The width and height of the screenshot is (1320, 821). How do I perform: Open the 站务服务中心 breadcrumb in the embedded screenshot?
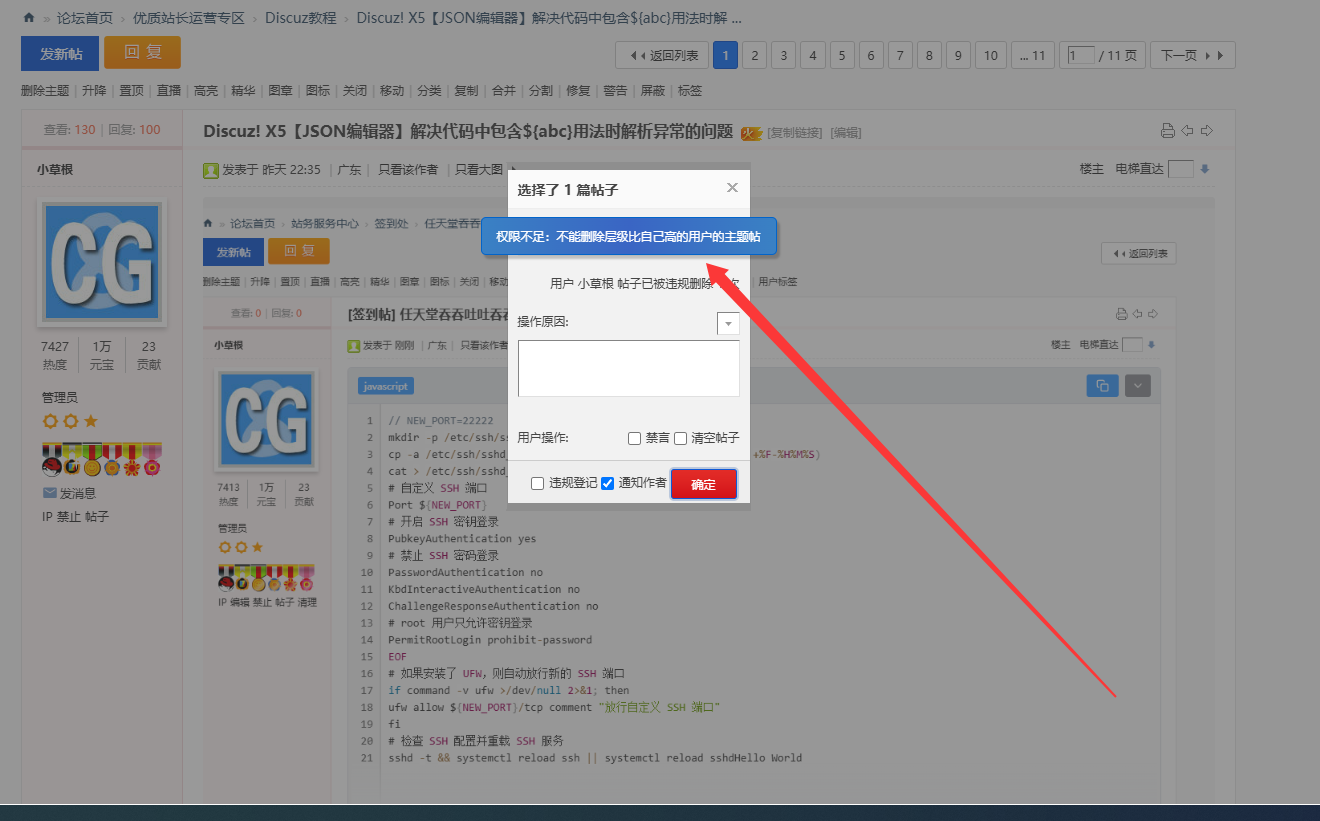325,223
